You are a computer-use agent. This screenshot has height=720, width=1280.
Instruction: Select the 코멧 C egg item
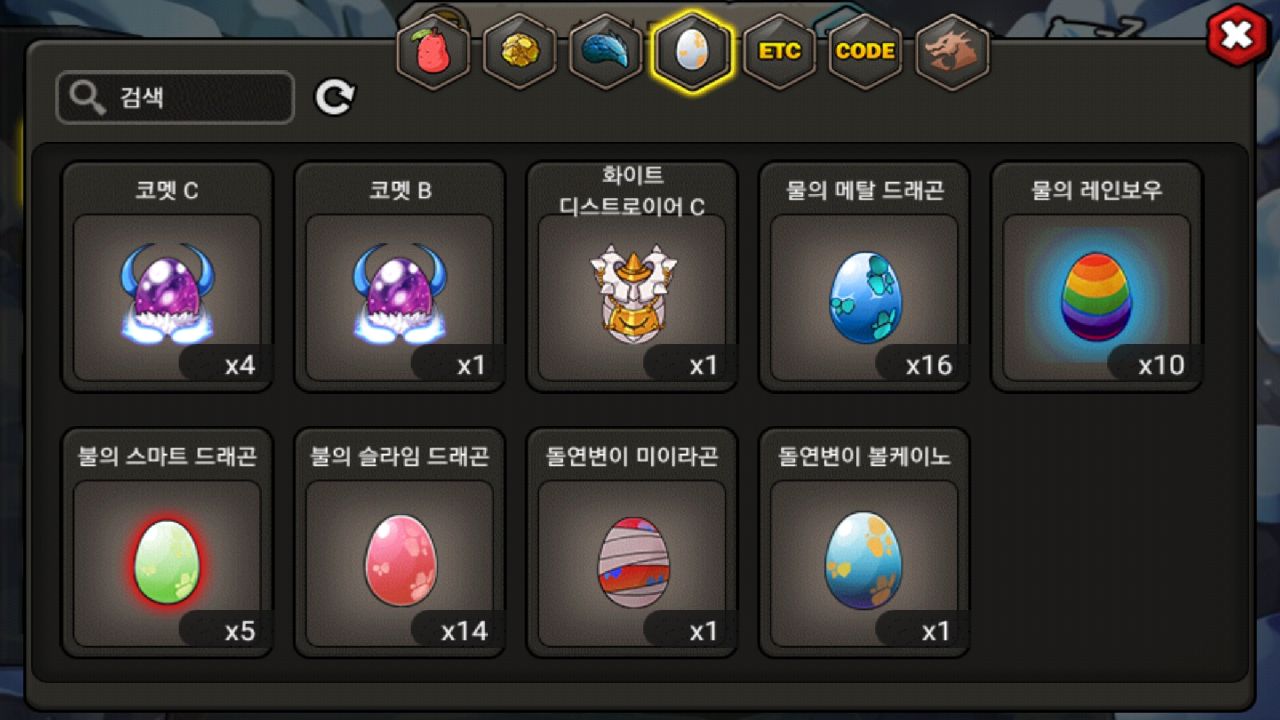click(167, 277)
